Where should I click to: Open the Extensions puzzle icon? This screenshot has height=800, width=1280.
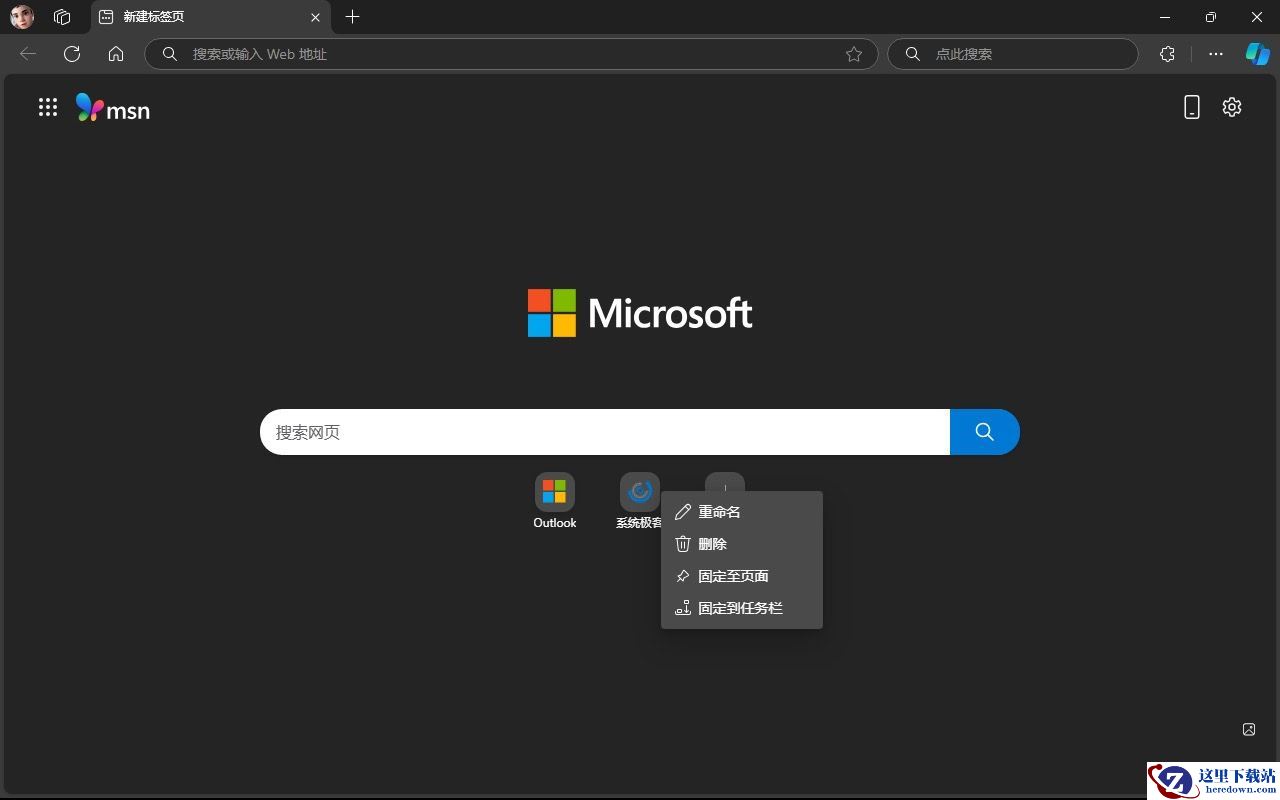(1167, 54)
